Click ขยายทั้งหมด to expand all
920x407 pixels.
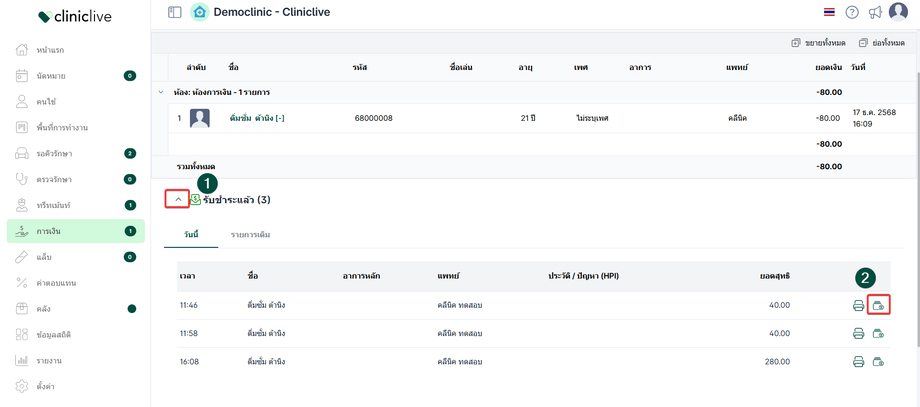pos(818,43)
